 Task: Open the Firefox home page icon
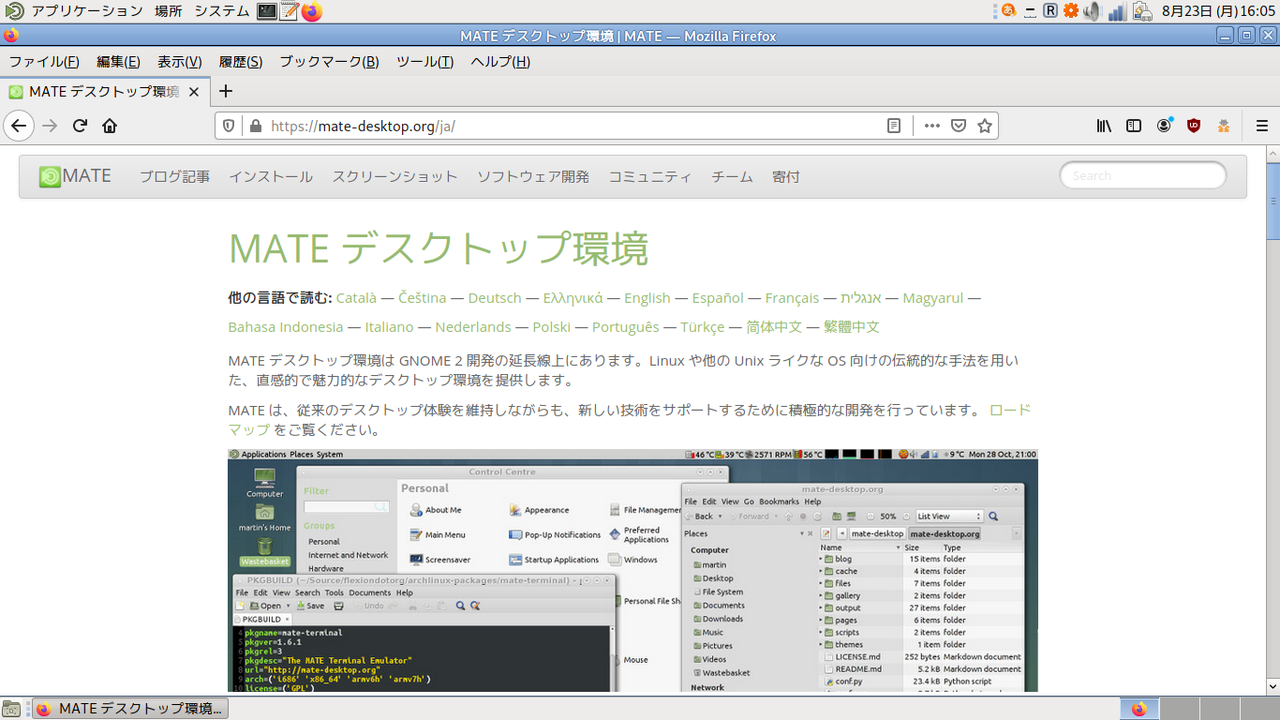click(110, 126)
